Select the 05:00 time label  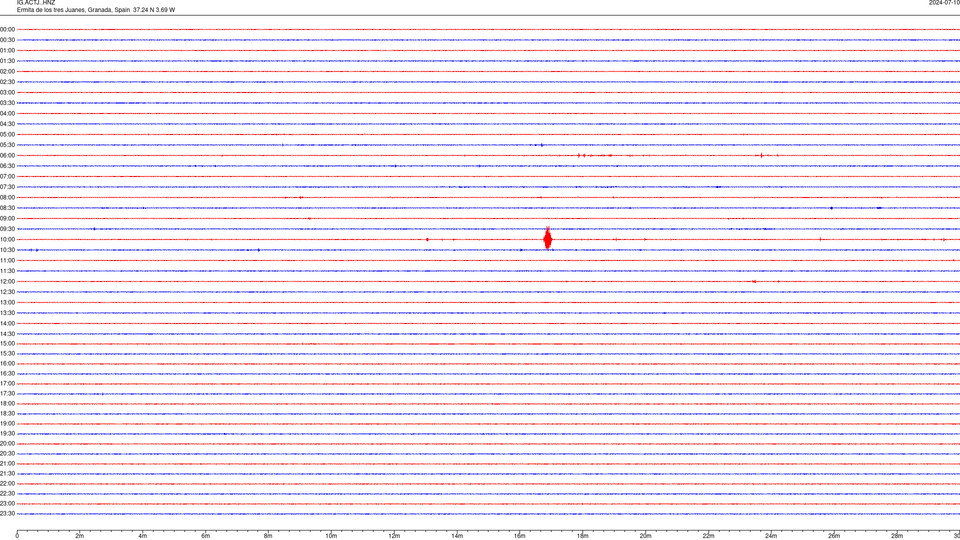tap(7, 134)
